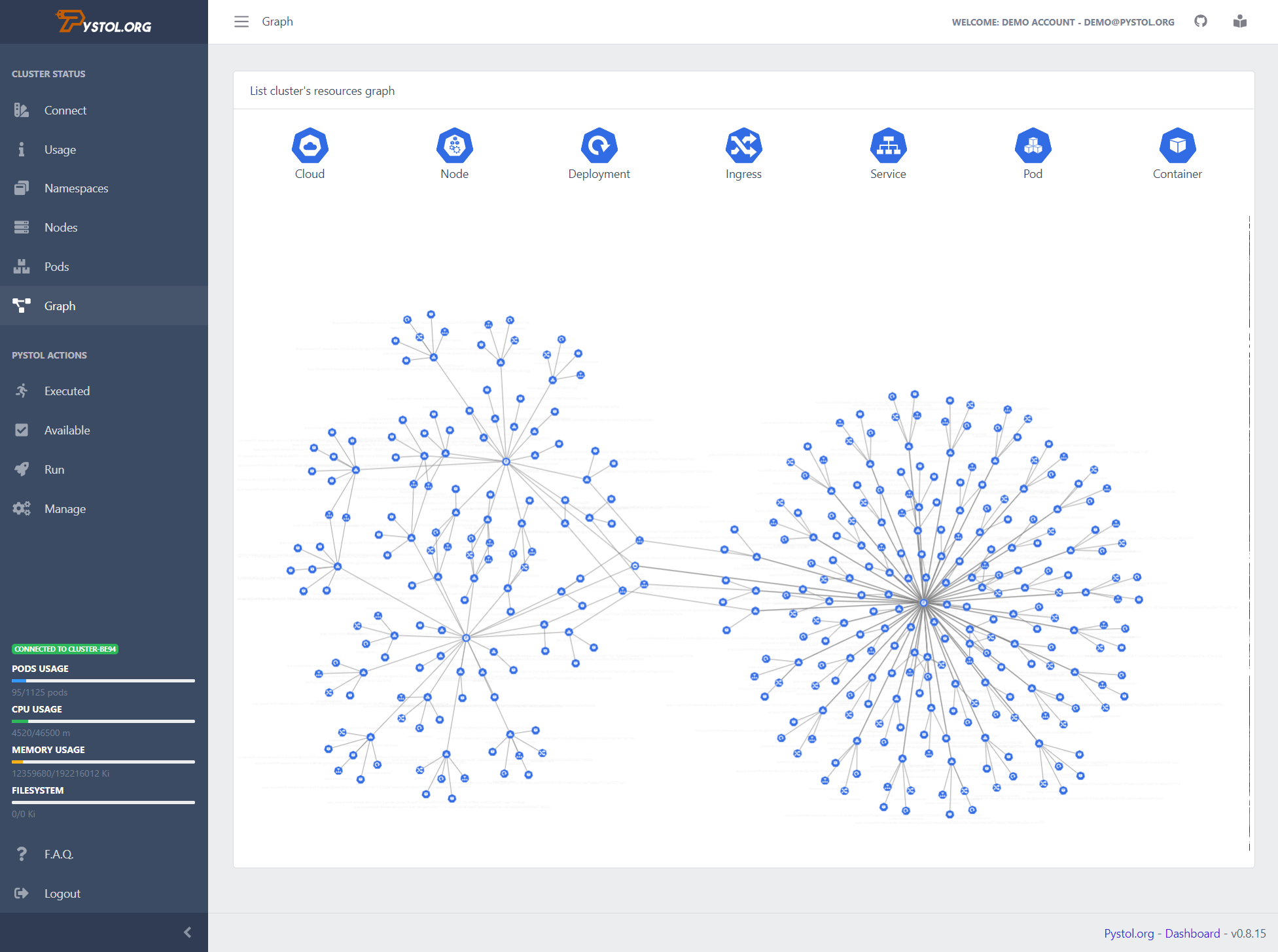Click the Container legend icon
This screenshot has height=952, width=1278.
[1177, 145]
